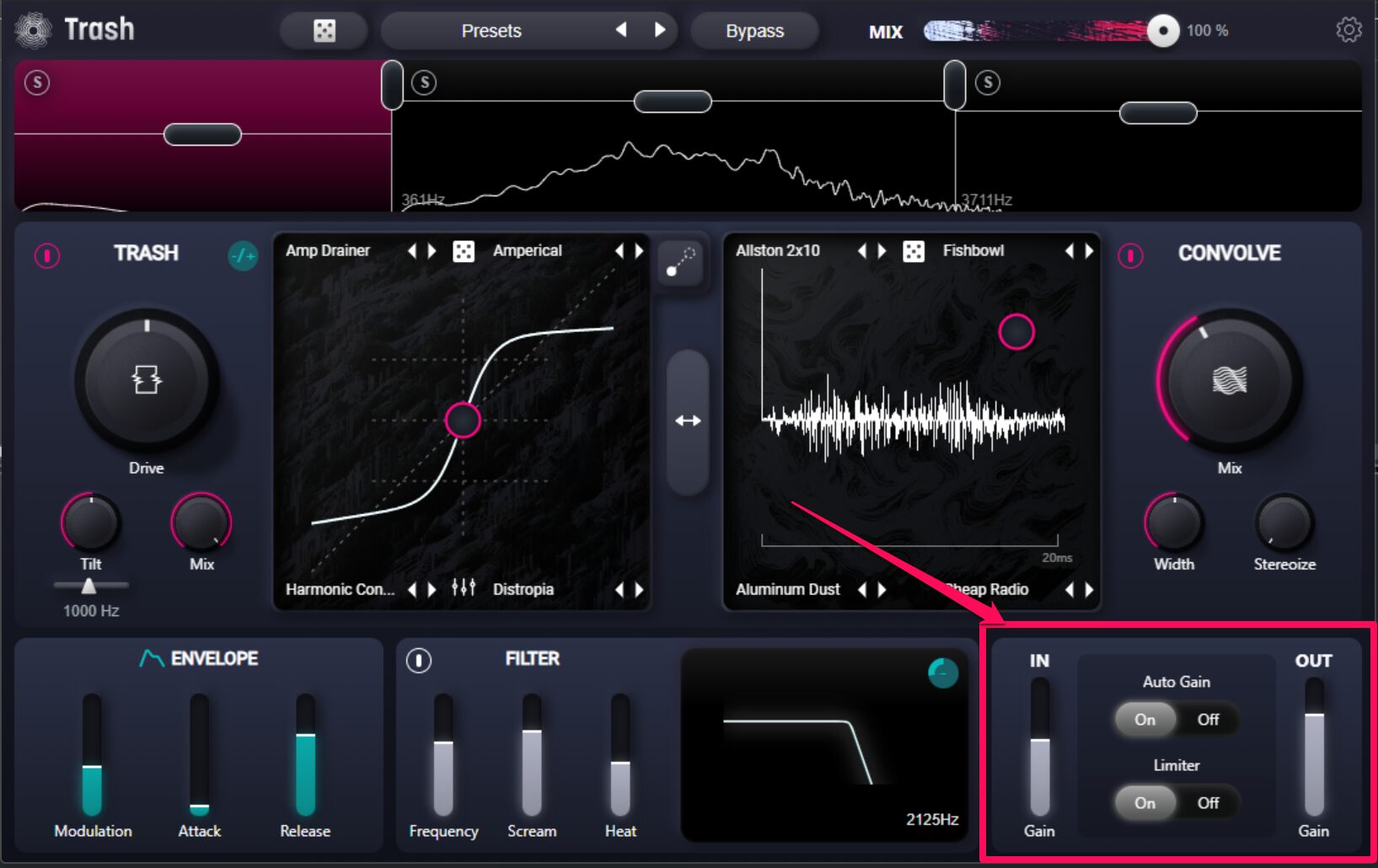Click the MIX slider knob at 100%

pos(1163,31)
